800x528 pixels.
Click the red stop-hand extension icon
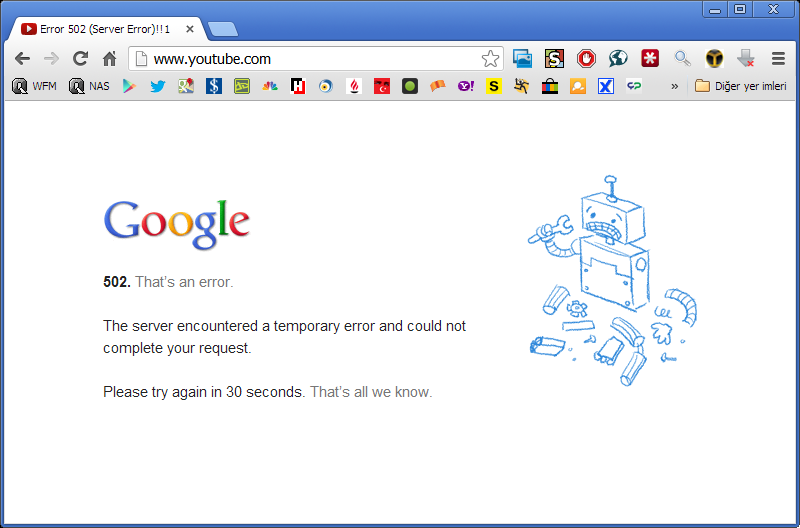tap(586, 59)
